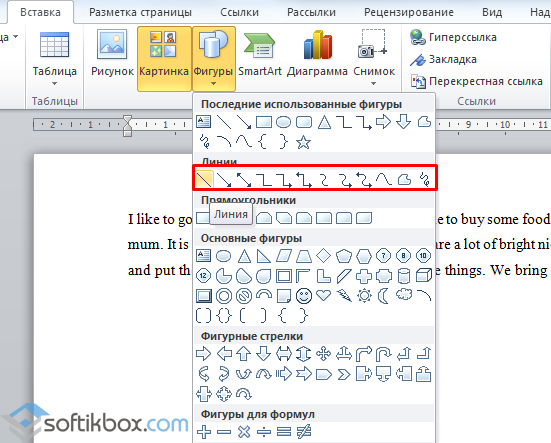Image resolution: width=551 pixels, height=443 pixels.
Task: Choose the heart shape
Action: pos(323,295)
